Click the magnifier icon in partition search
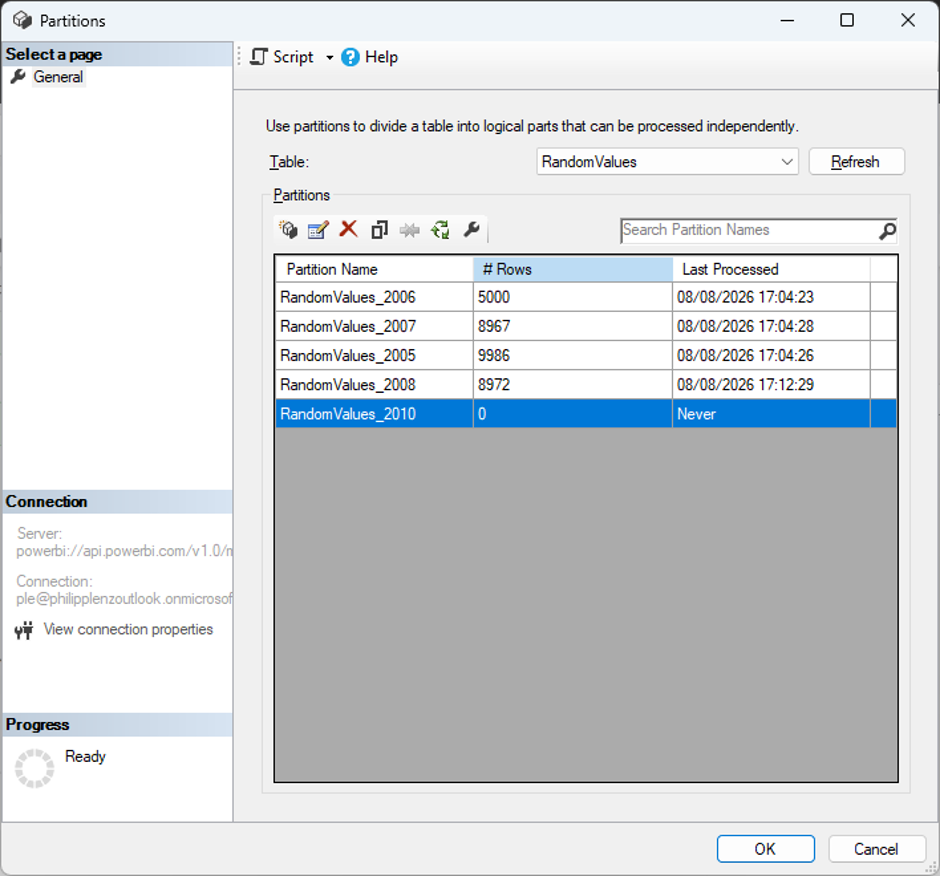The image size is (940, 876). (887, 231)
